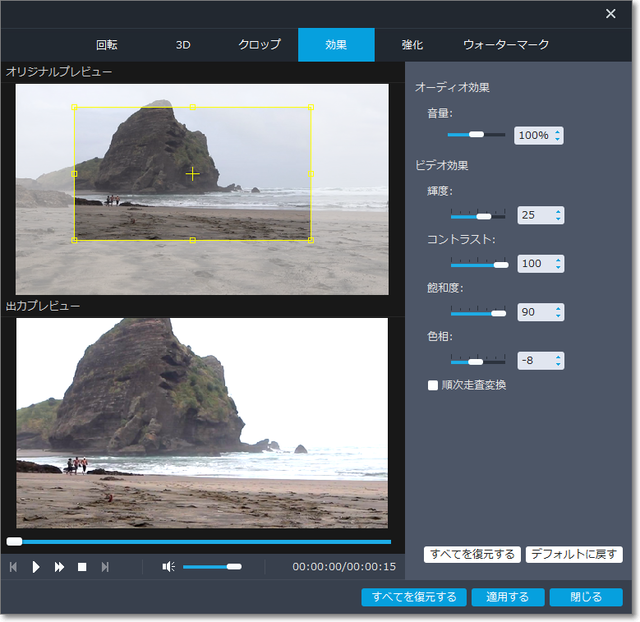Mute audio with the speaker icon
Screen dimensions: 640x622
[x=168, y=567]
